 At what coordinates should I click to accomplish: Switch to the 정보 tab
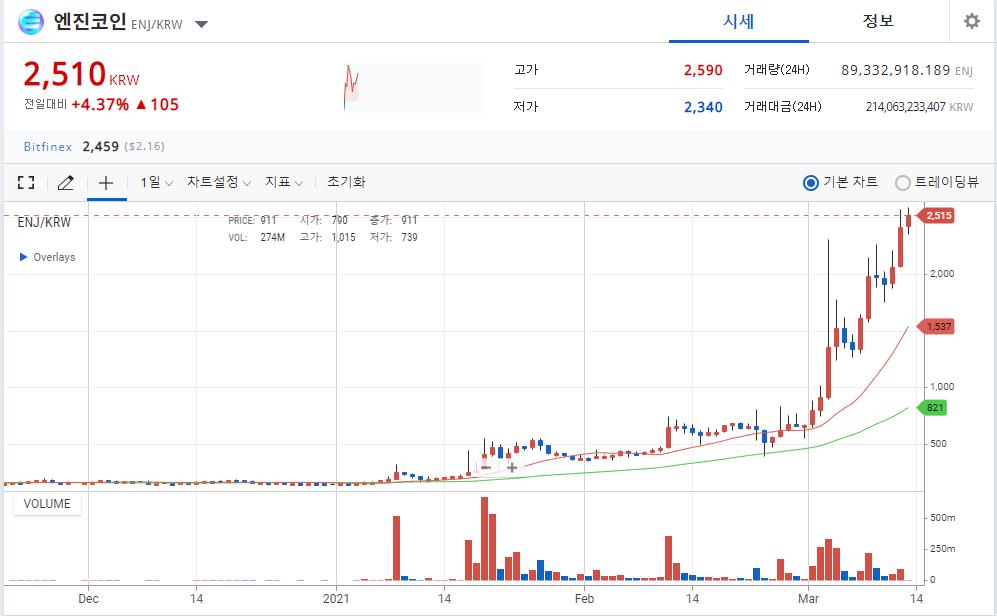click(878, 22)
